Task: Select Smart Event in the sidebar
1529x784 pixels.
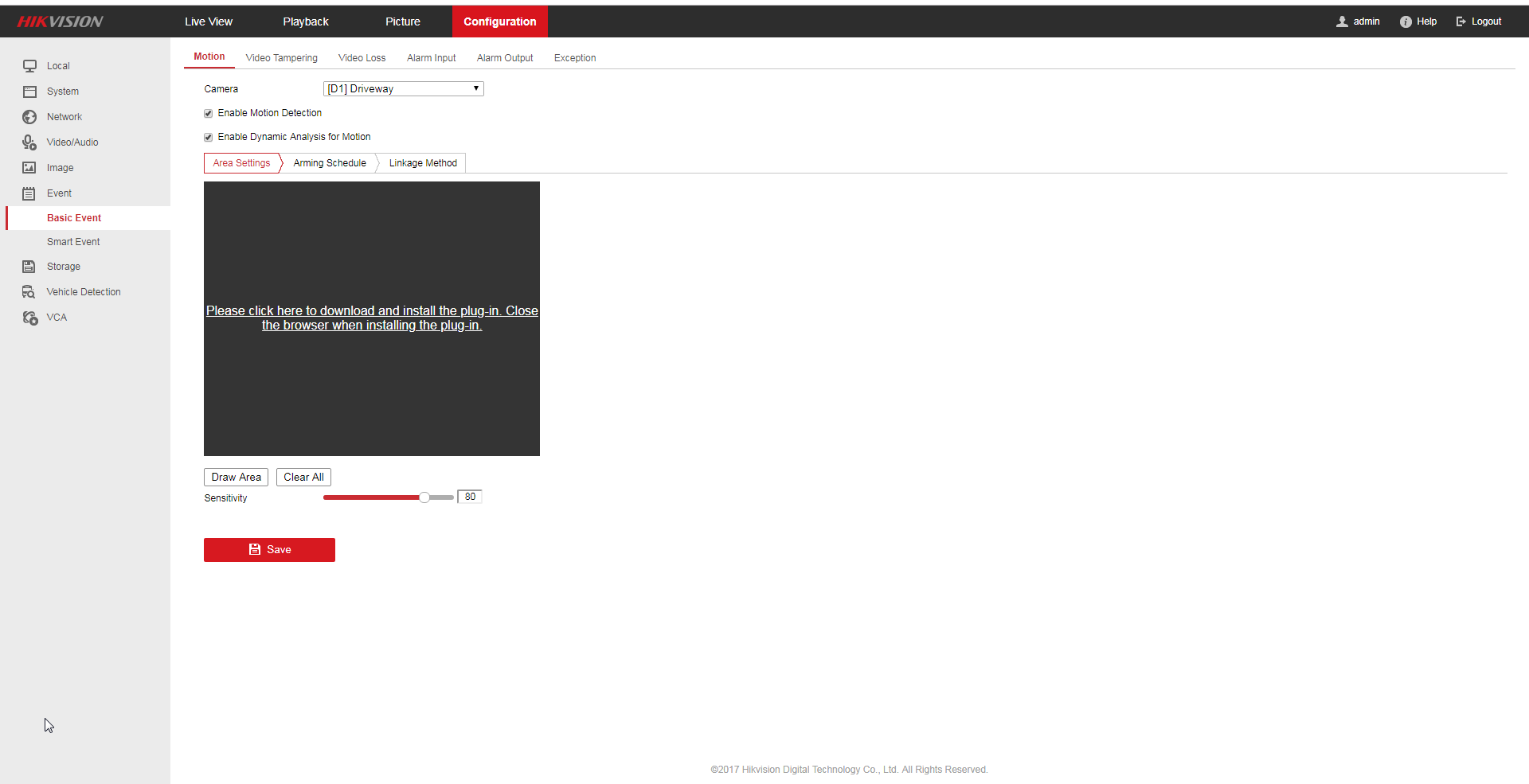Action: [73, 242]
